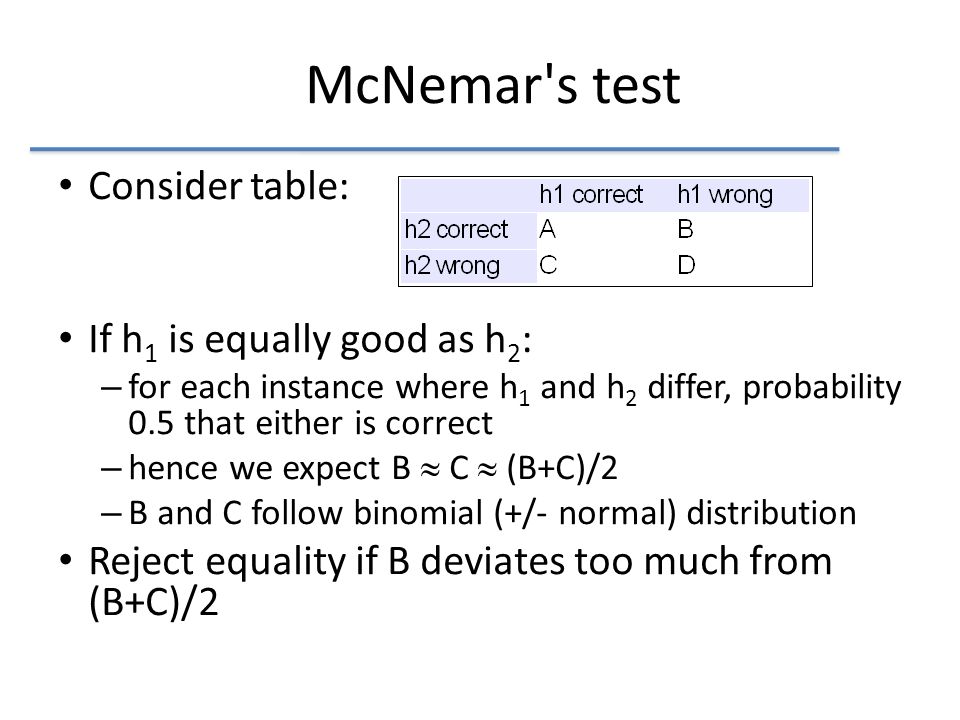Click the McNemar's test slide title
960x720 pixels.
coord(493,85)
